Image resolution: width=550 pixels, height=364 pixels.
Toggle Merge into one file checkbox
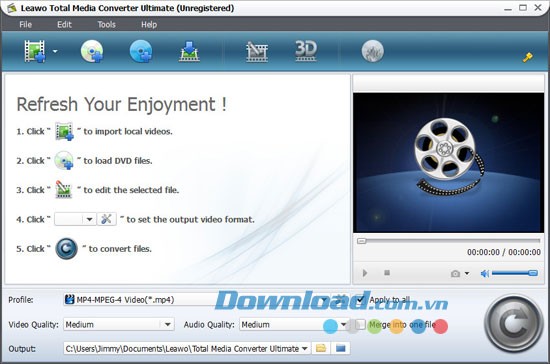(361, 324)
